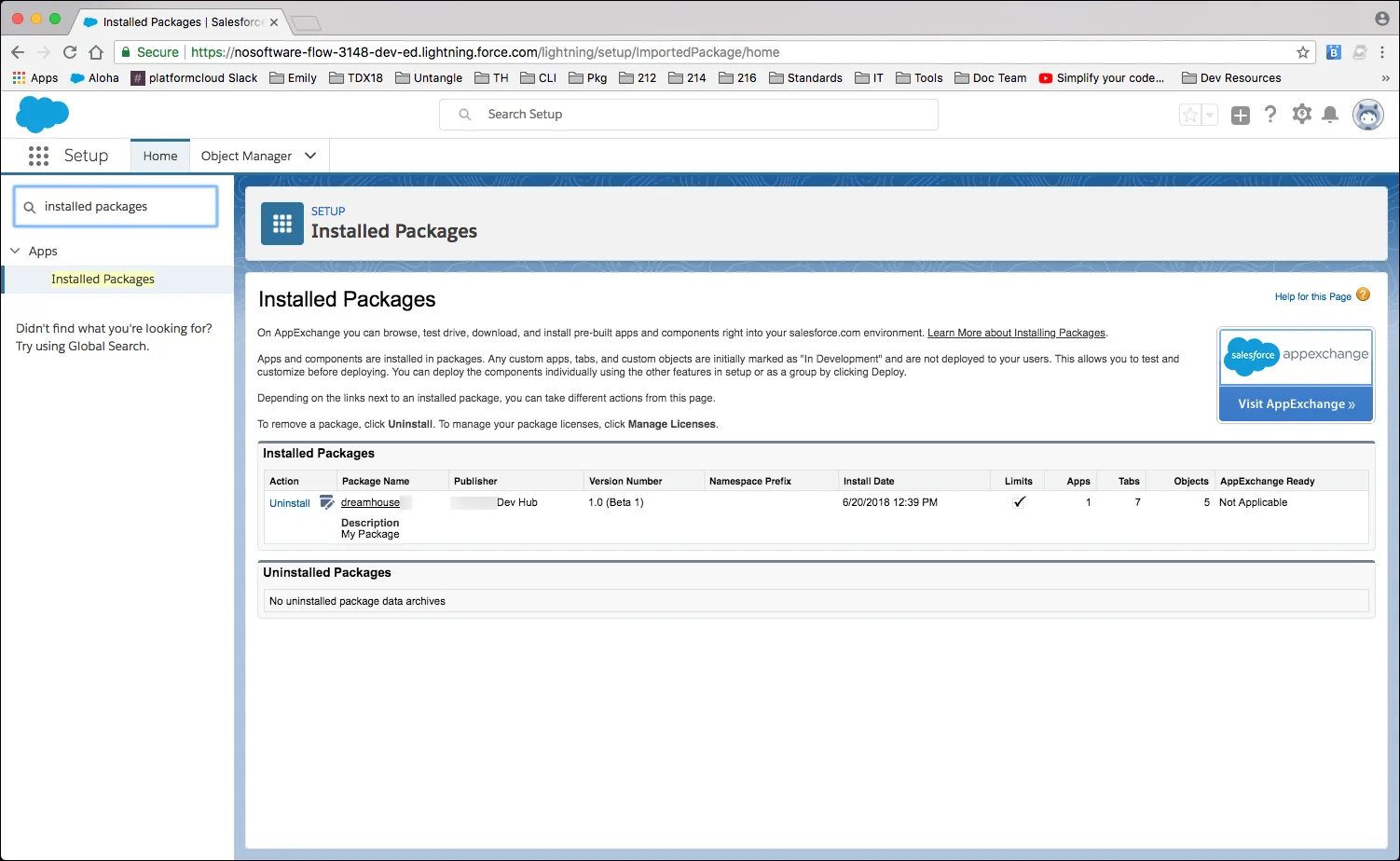The image size is (1400, 861).
Task: Click the blue B extension icon
Action: (1334, 52)
